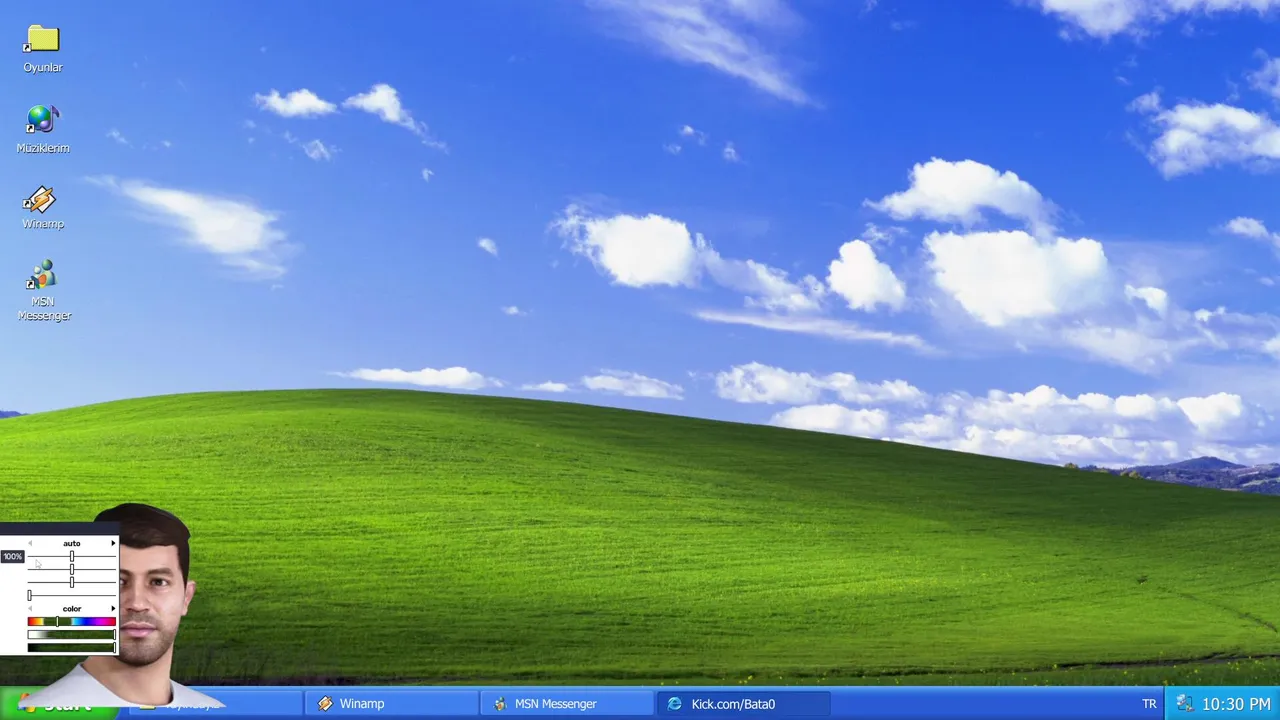The height and width of the screenshot is (720, 1280).
Task: Click the right arrow next to color
Action: click(113, 608)
